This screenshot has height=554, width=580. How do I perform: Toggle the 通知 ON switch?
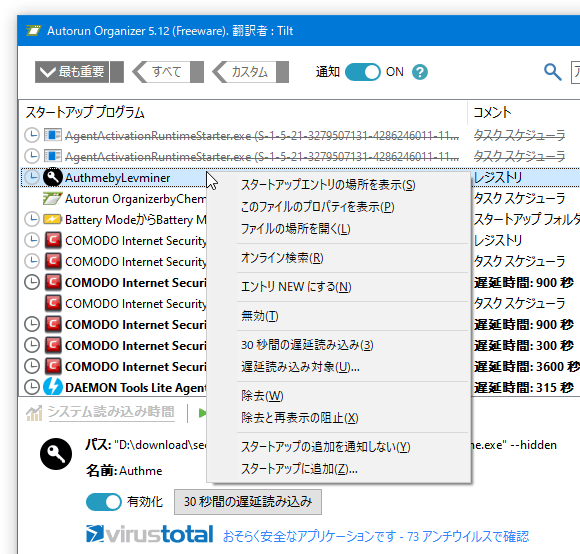[362, 72]
